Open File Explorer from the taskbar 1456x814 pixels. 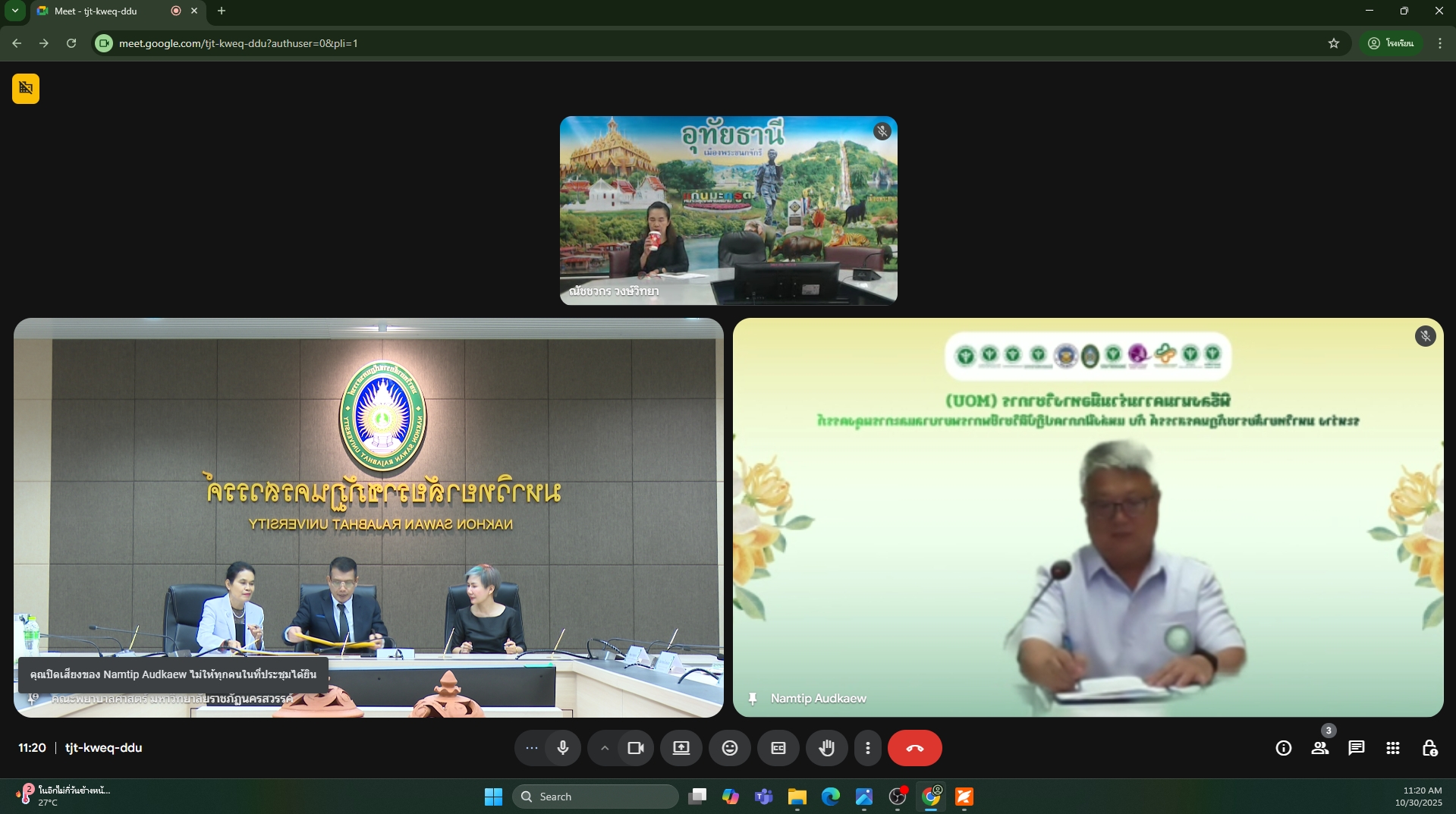click(x=797, y=797)
